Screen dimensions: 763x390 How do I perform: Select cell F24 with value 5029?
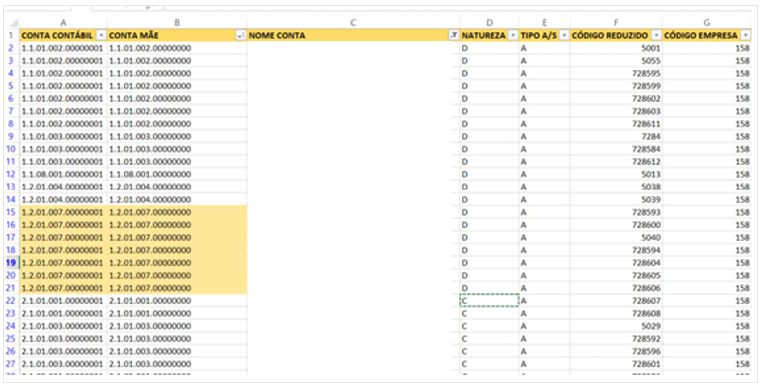(616, 326)
